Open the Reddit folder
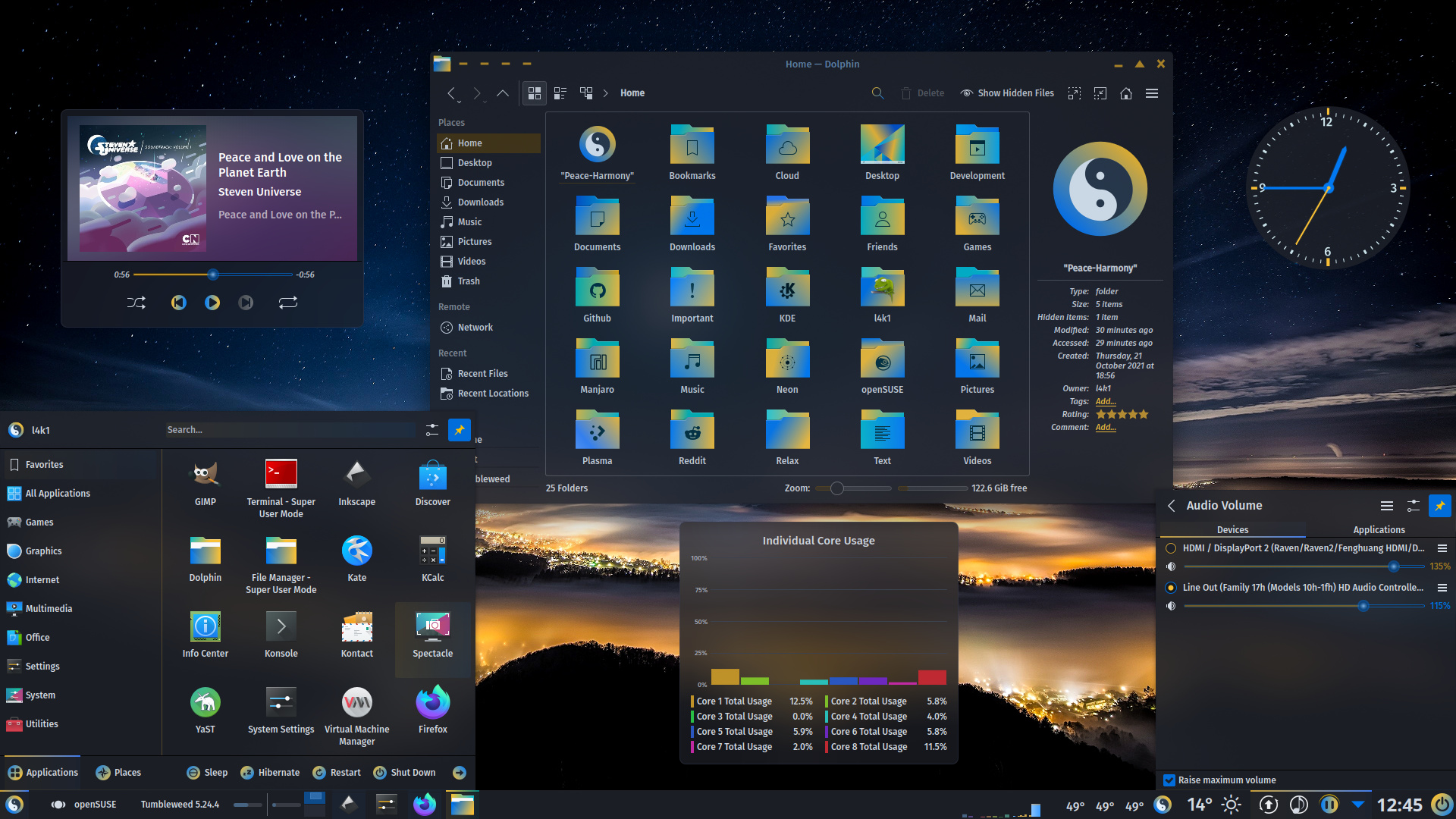 pyautogui.click(x=692, y=439)
